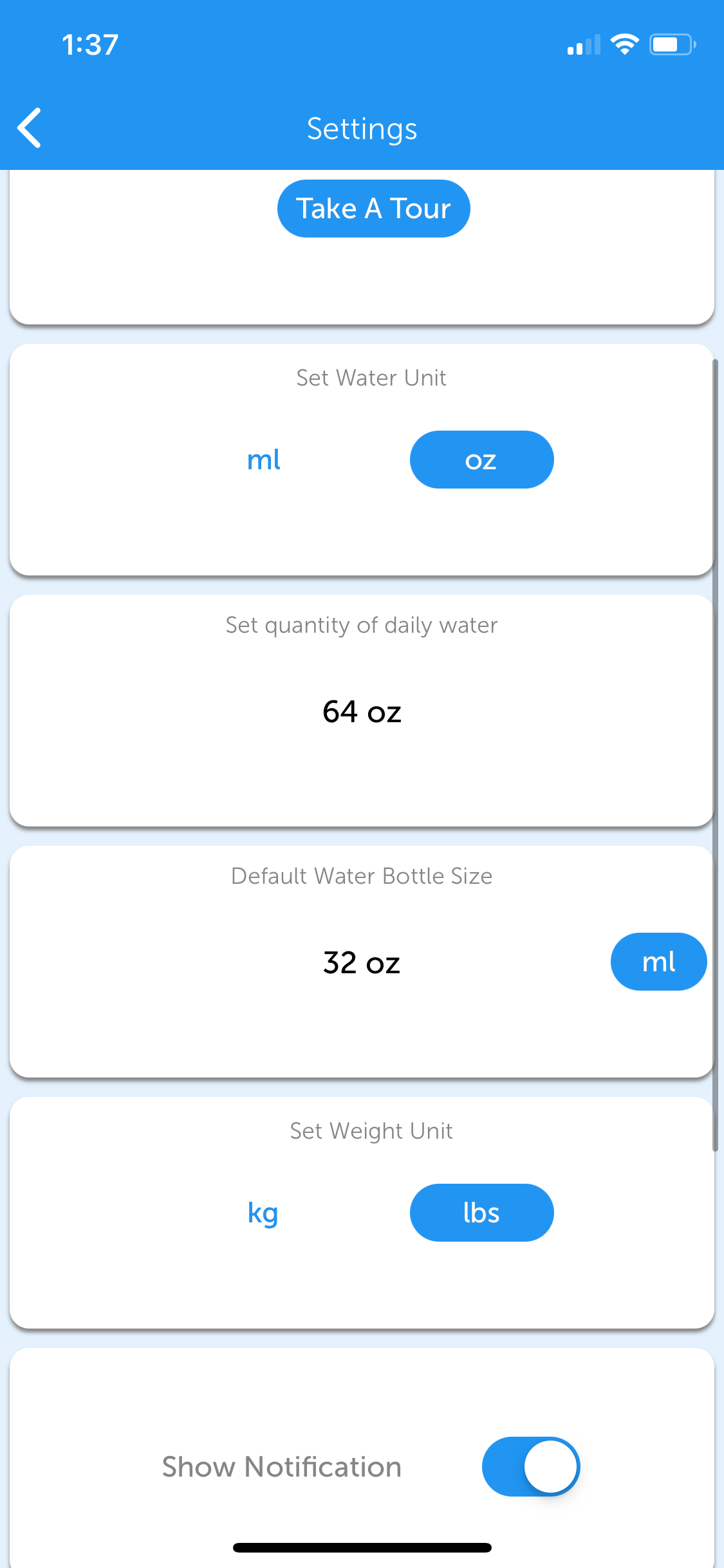Tap the ml button beside bottle size

[x=658, y=962]
